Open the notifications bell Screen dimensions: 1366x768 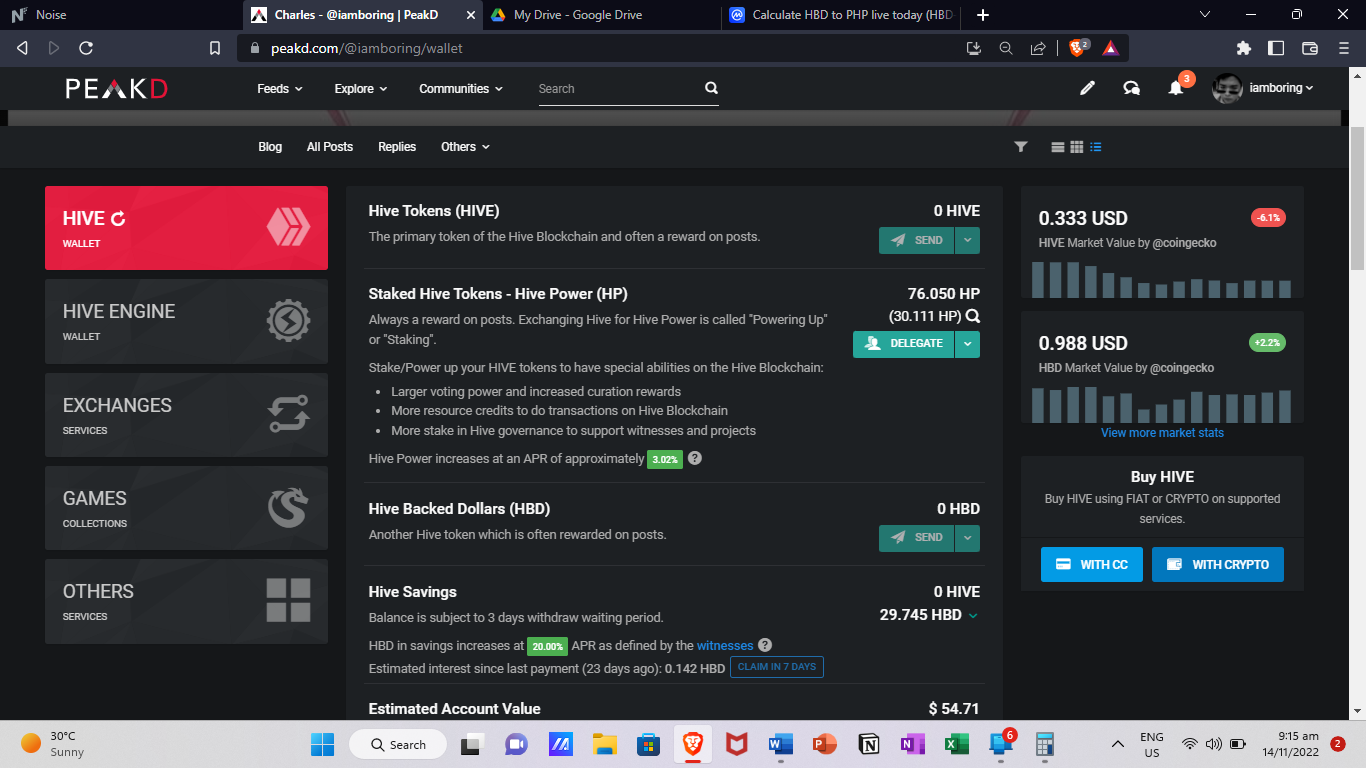1176,88
